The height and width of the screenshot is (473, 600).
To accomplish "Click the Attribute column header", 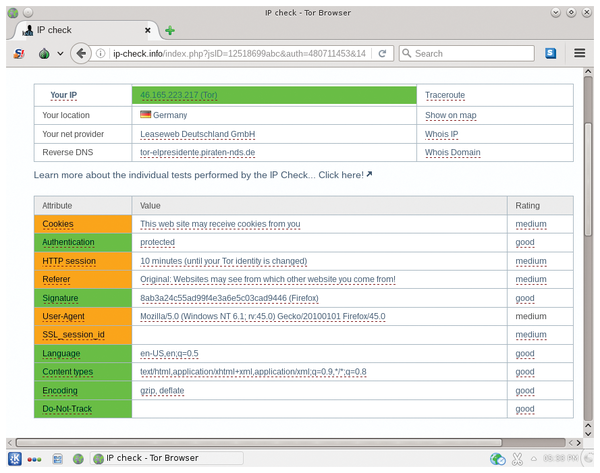I will tap(57, 206).
